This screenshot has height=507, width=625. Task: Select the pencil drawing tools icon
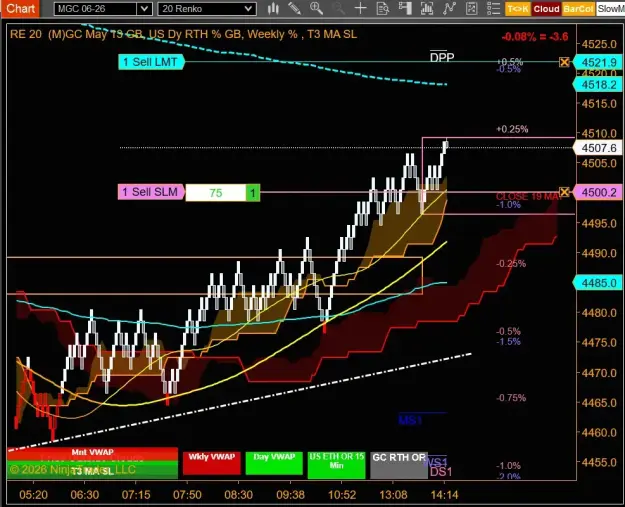pyautogui.click(x=295, y=8)
